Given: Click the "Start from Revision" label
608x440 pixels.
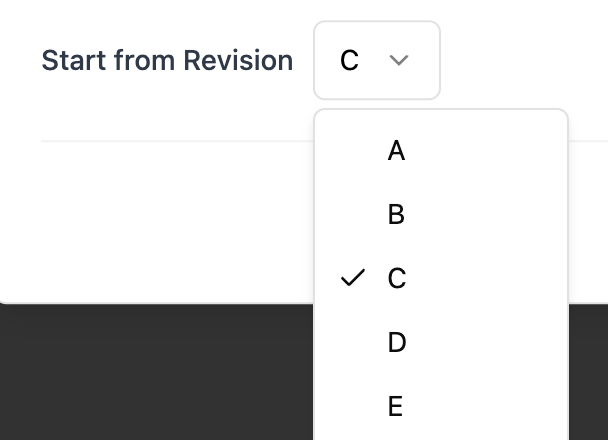Looking at the screenshot, I should 167,61.
